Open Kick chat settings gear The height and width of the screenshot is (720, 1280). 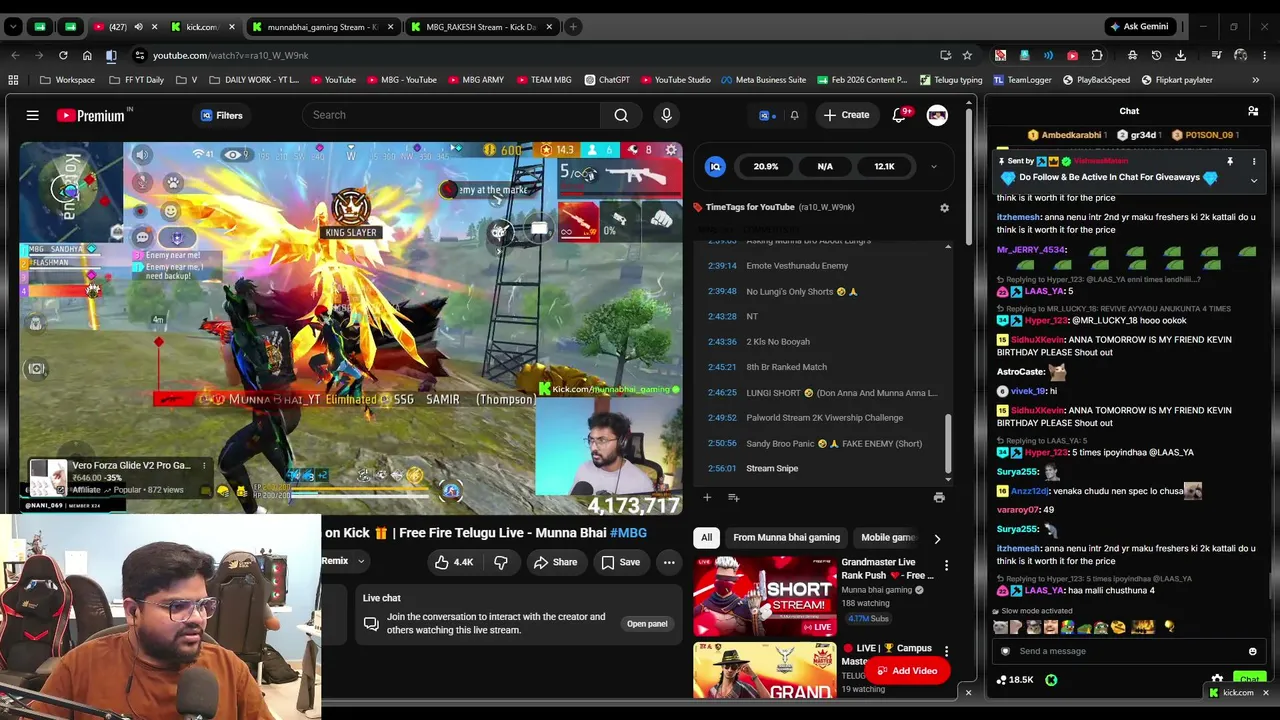[x=1217, y=679]
